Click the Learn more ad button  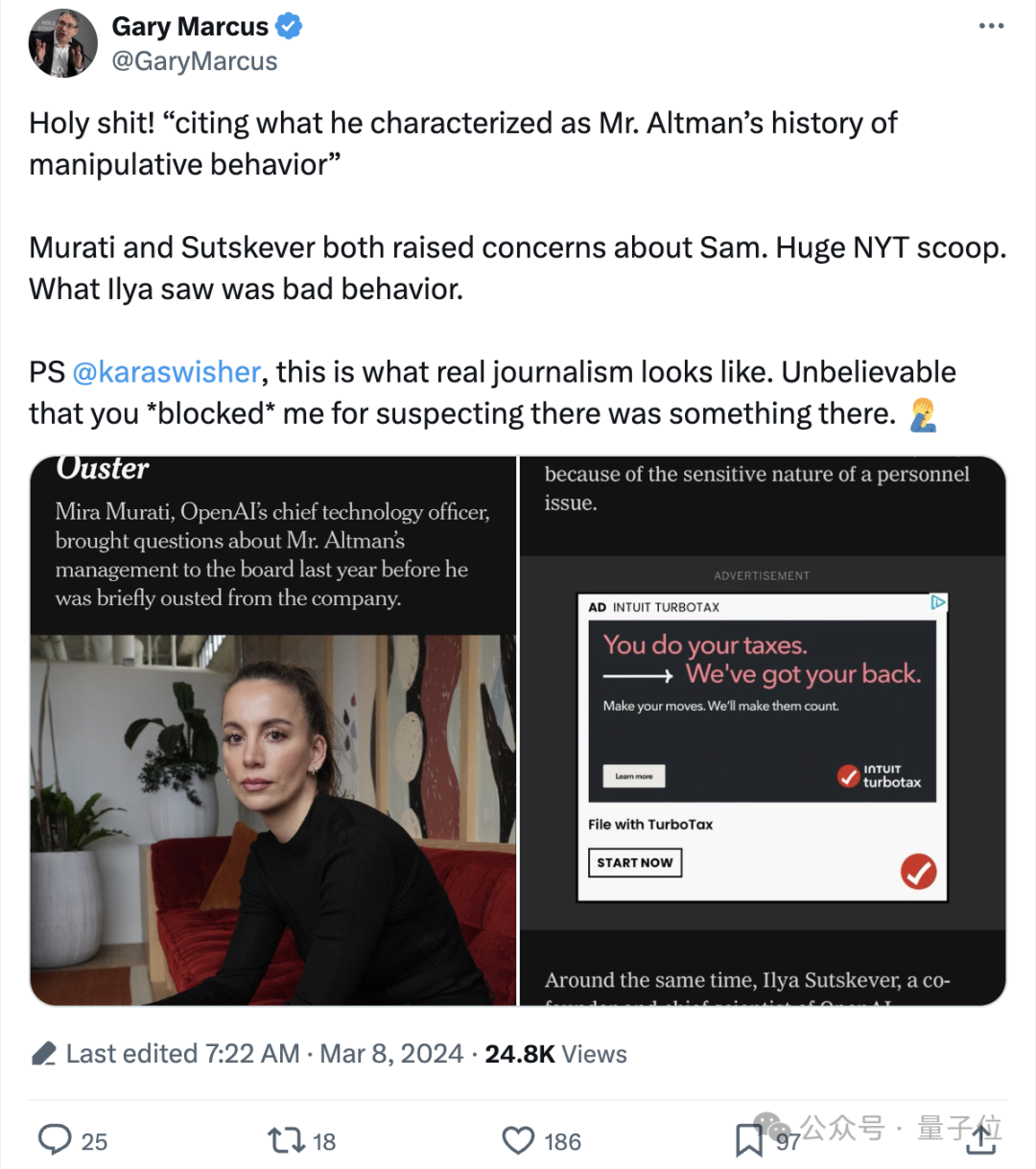click(634, 776)
